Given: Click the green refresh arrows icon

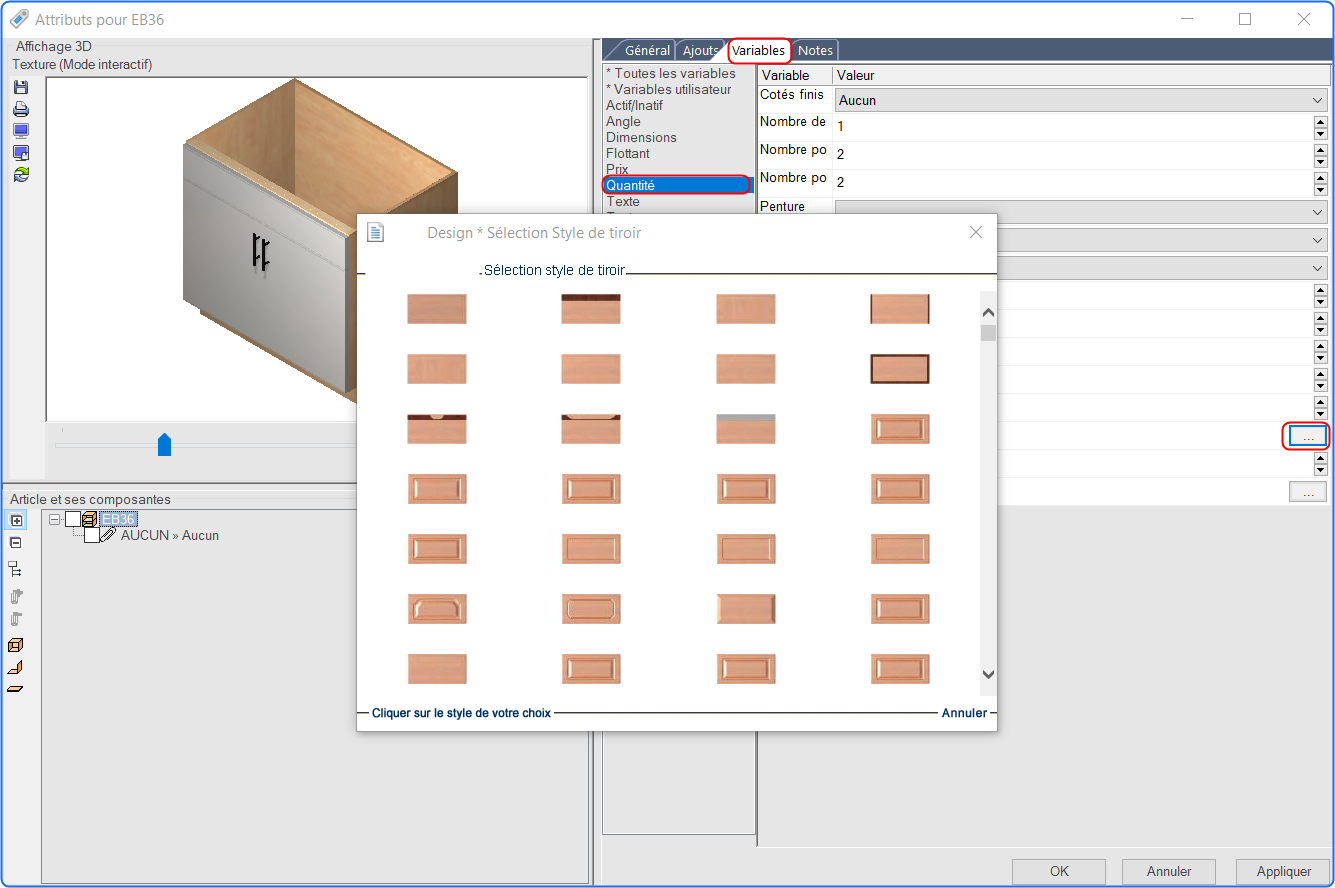Looking at the screenshot, I should pos(21,174).
